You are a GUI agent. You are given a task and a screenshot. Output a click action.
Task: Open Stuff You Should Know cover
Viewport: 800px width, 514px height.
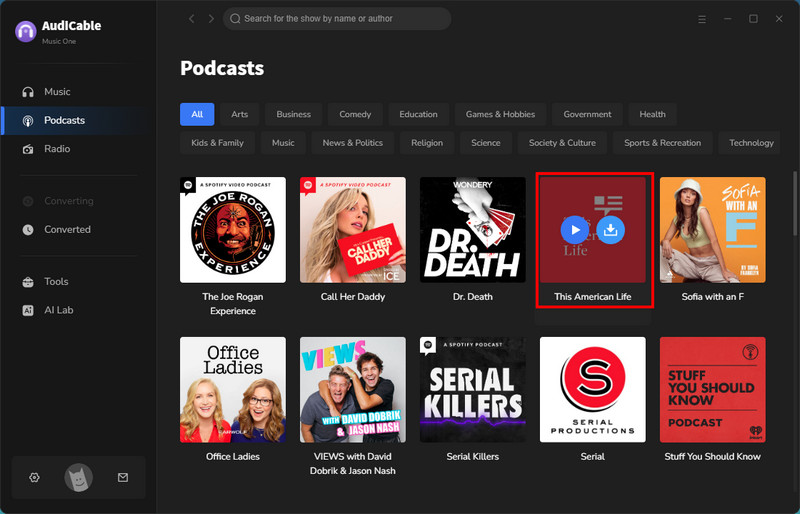click(x=712, y=389)
